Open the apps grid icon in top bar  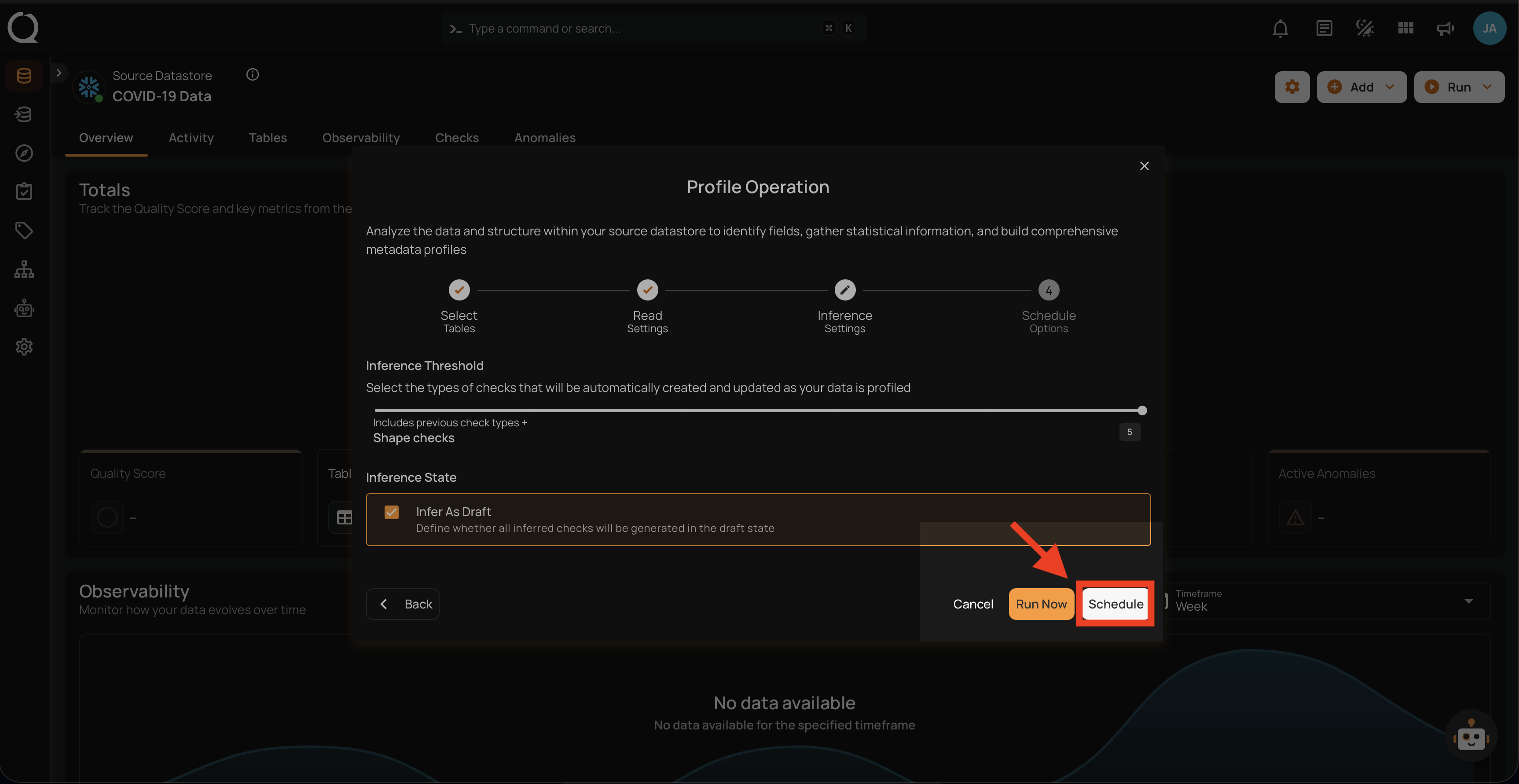[1405, 28]
